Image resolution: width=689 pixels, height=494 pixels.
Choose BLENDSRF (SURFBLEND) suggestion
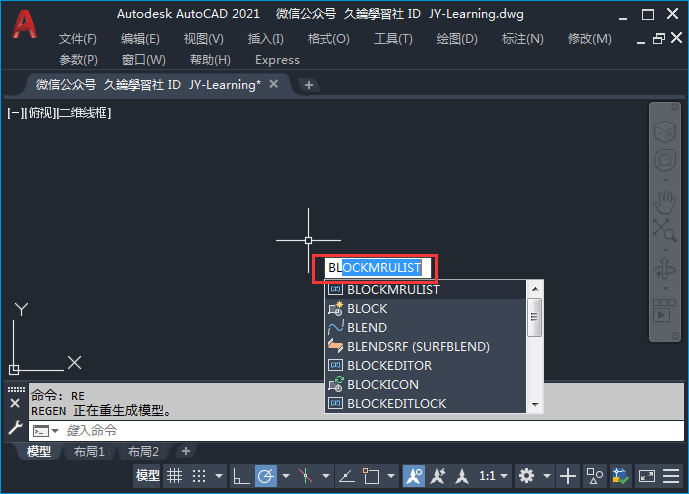(425, 347)
